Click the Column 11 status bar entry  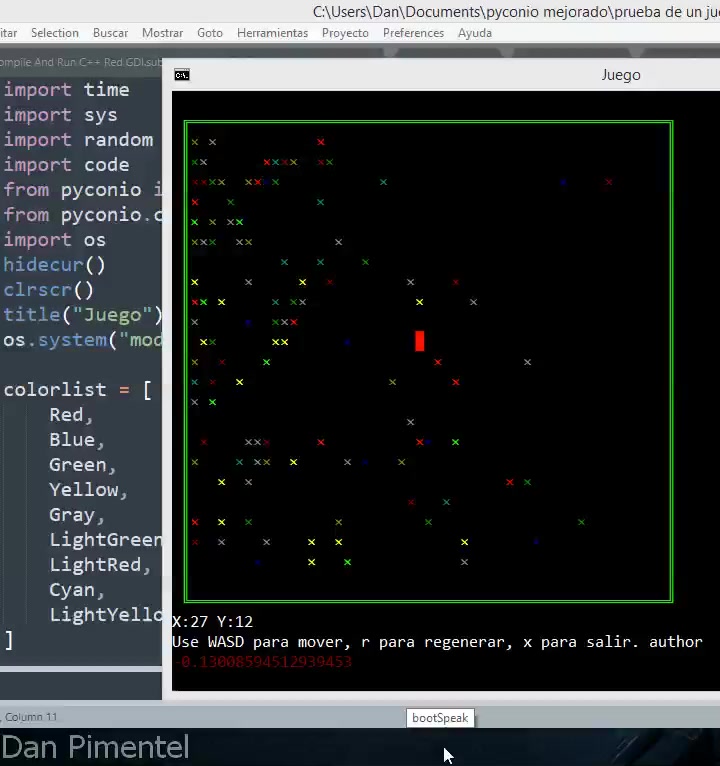pyautogui.click(x=31, y=717)
